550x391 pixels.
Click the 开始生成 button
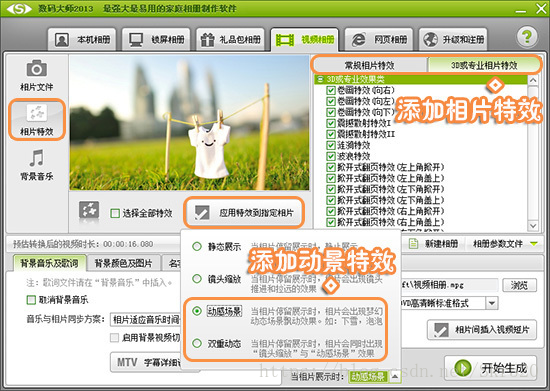(491, 368)
